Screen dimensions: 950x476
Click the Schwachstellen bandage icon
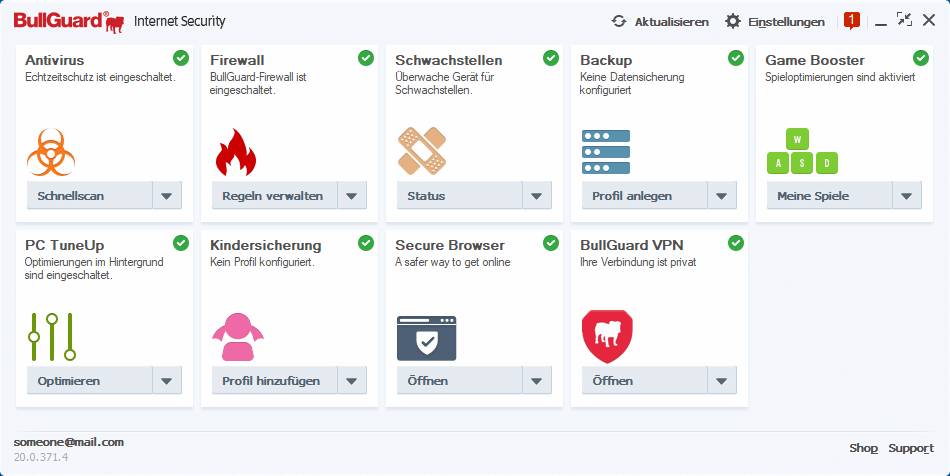pos(421,151)
